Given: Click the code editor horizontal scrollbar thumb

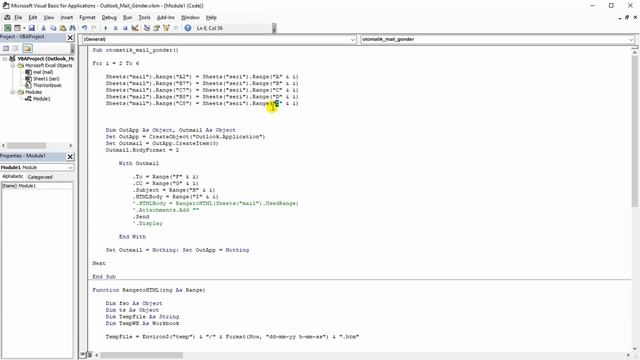Looking at the screenshot, I should tap(142, 355).
